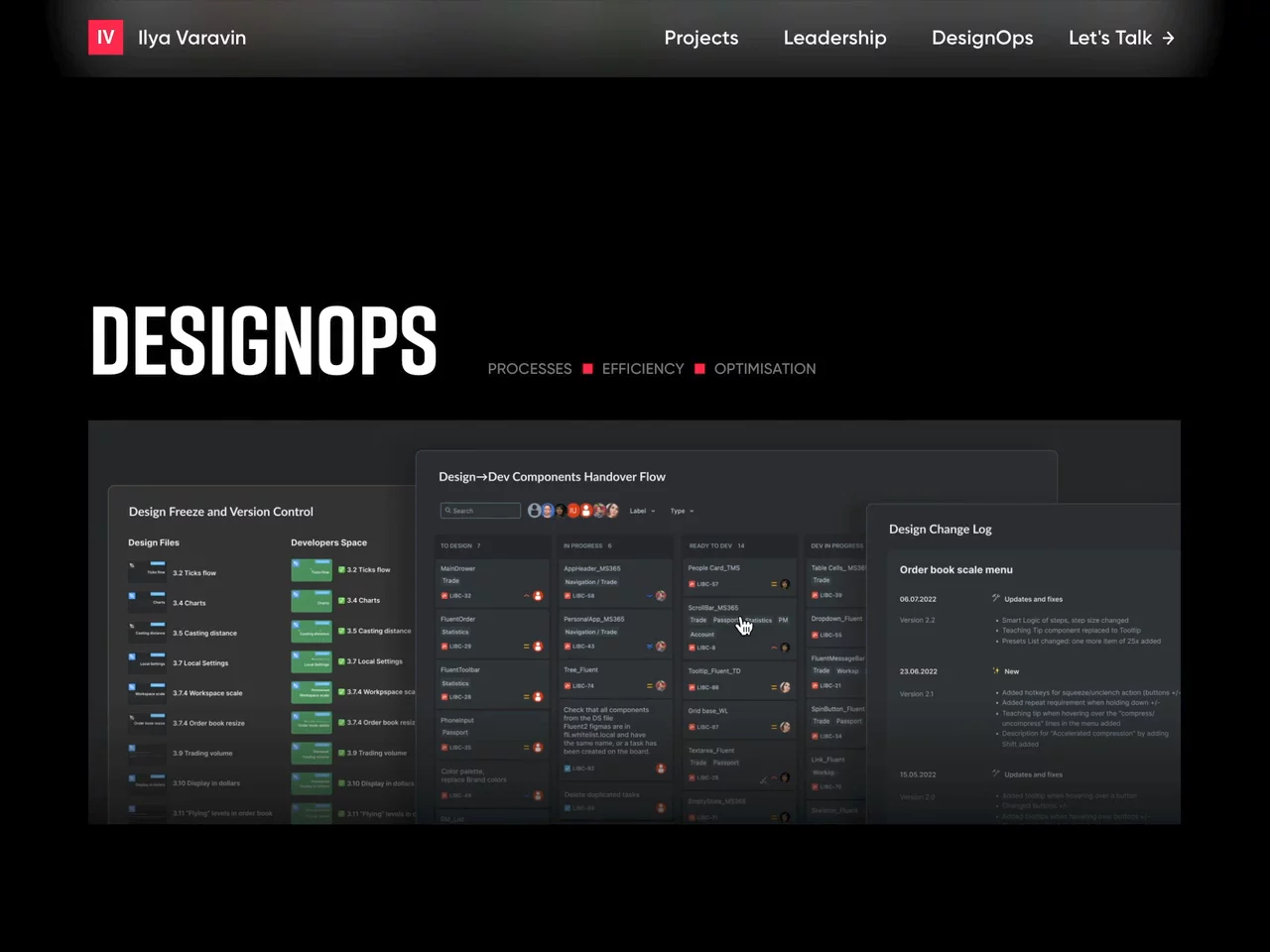Open the Leadership section
The image size is (1270, 952).
point(834,38)
